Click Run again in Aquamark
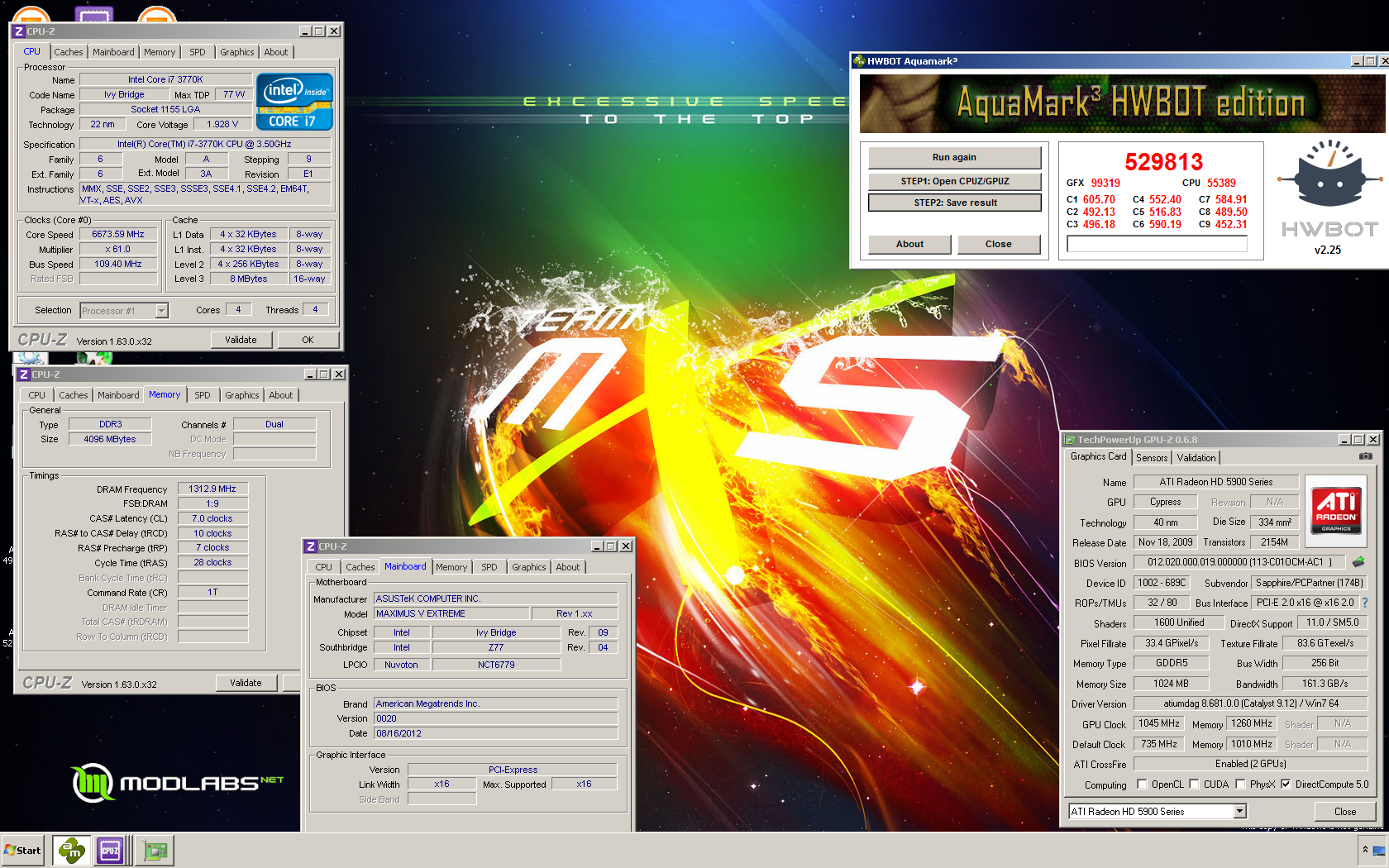 tap(954, 157)
